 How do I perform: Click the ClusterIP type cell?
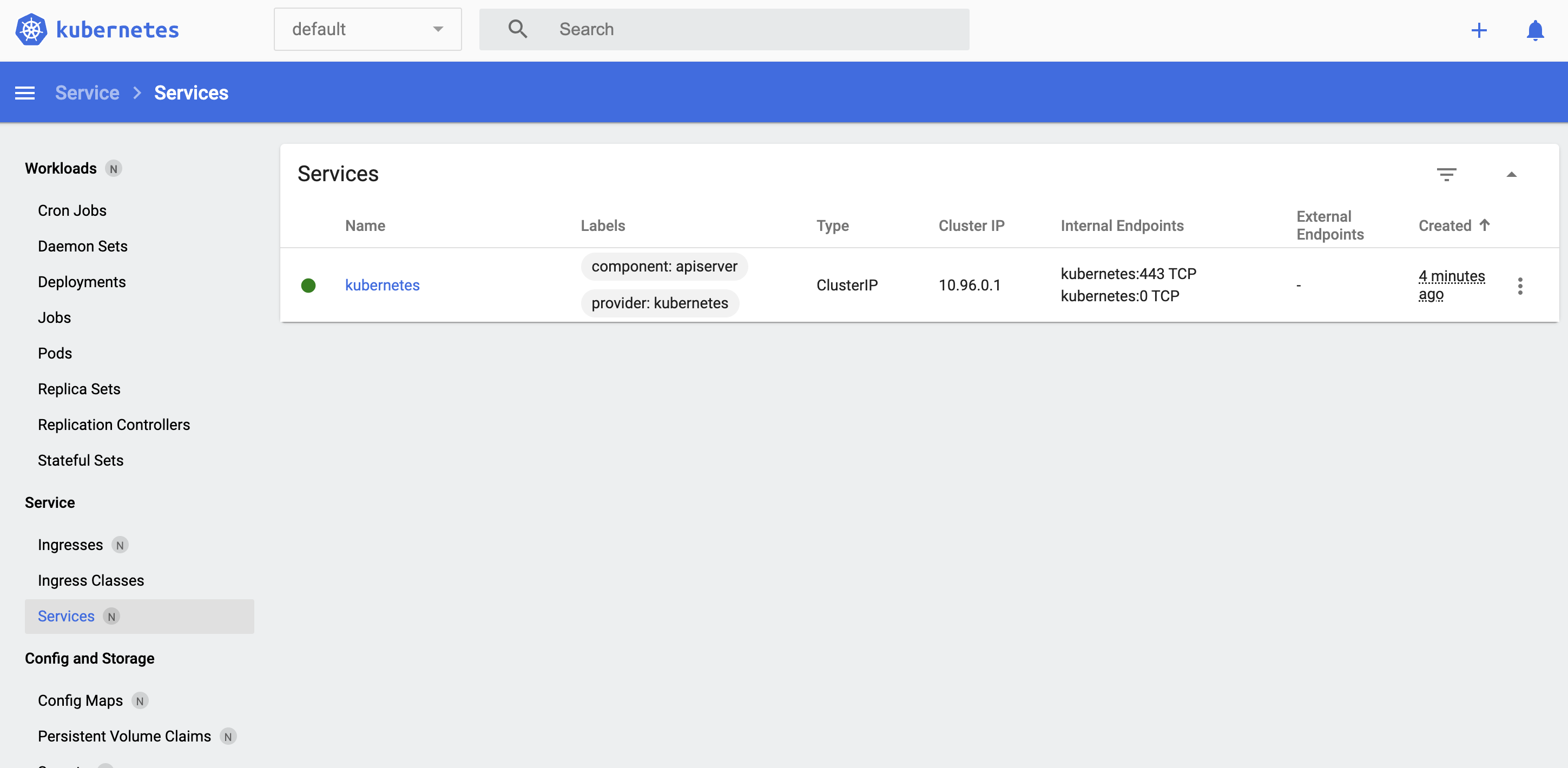pyautogui.click(x=847, y=286)
